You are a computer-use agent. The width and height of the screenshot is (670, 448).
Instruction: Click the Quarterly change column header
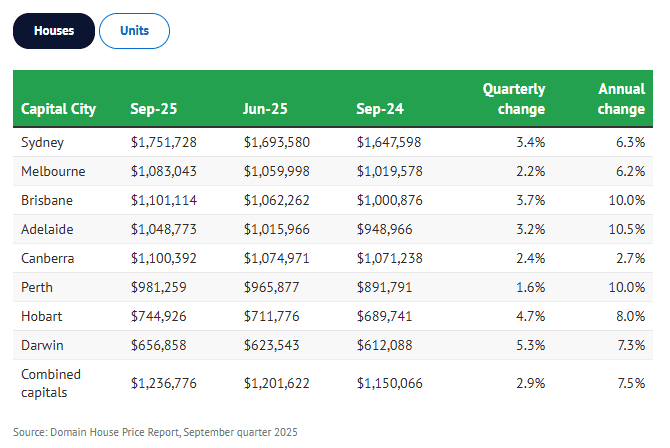514,99
